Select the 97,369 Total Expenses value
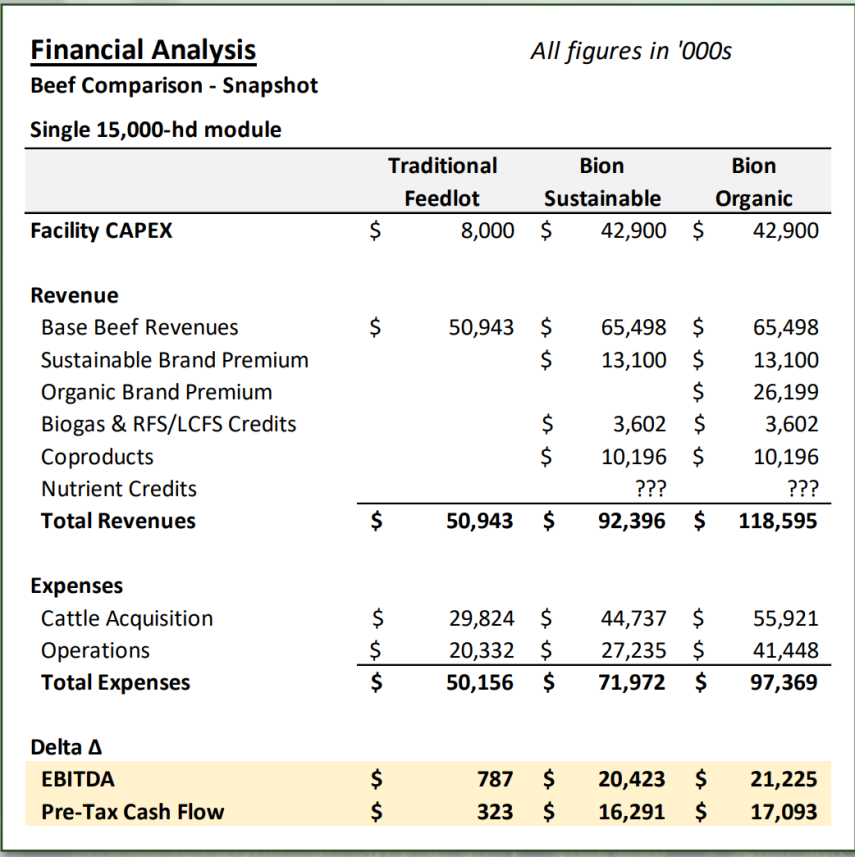855x857 pixels. pyautogui.click(x=783, y=683)
